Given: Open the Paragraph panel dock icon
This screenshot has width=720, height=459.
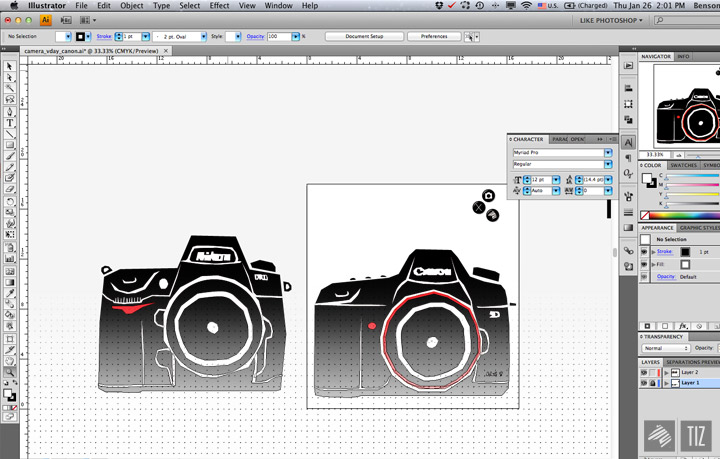Looking at the screenshot, I should pos(628,160).
